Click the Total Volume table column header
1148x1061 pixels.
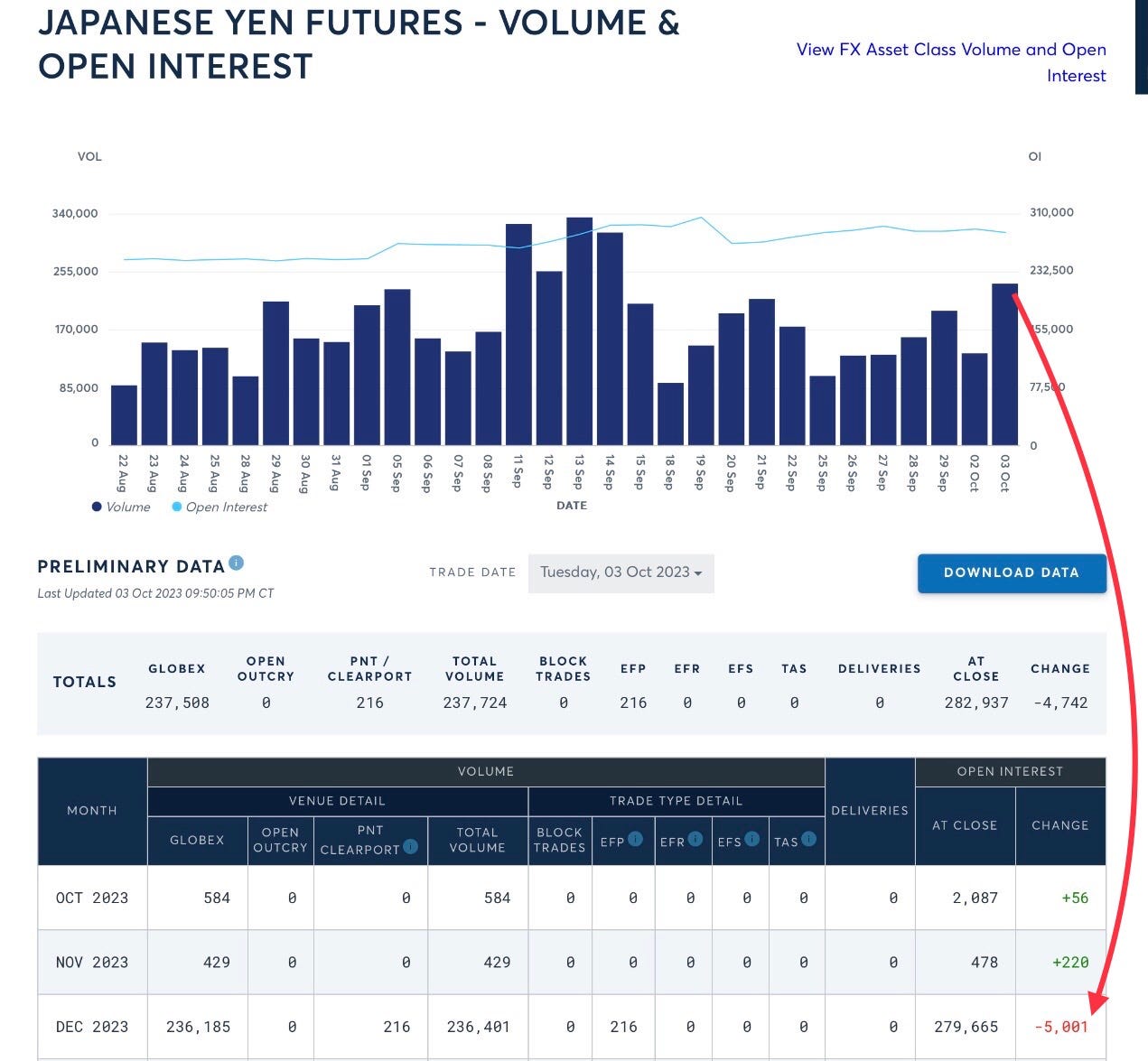pyautogui.click(x=478, y=841)
